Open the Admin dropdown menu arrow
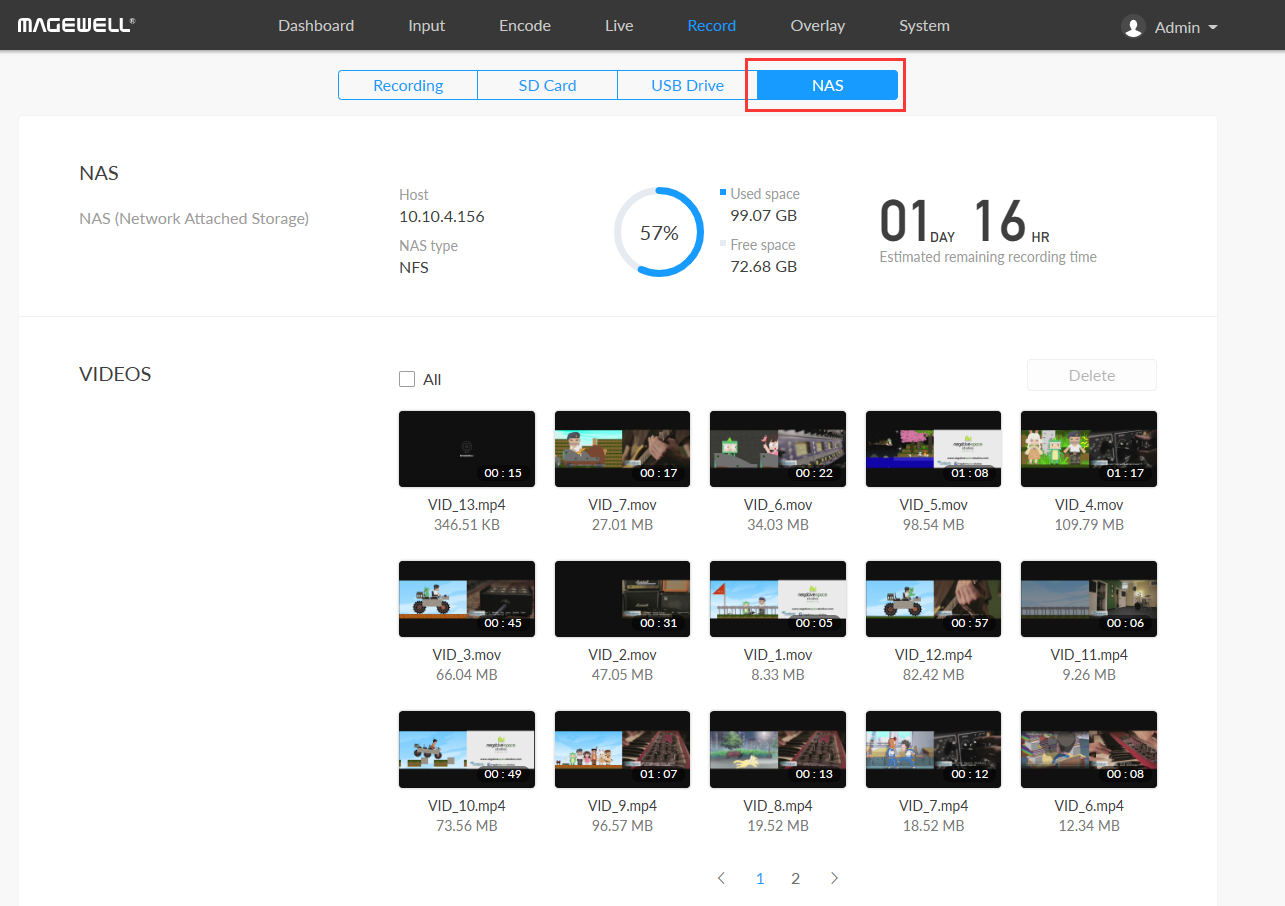Viewport: 1285px width, 906px height. pos(1213,27)
